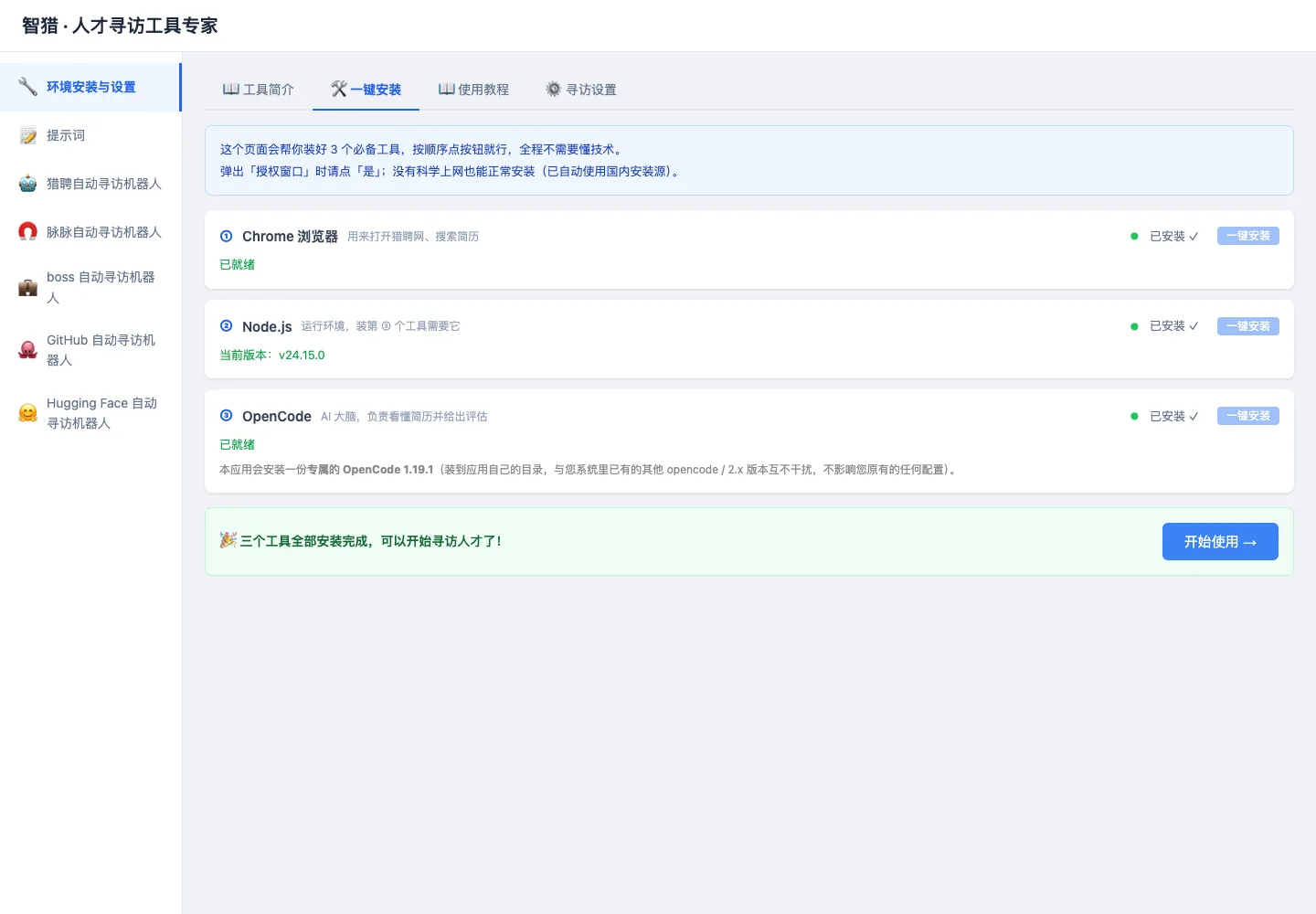Click the wrench icon beside 环境安装与设置
Image resolution: width=1316 pixels, height=914 pixels.
[x=28, y=87]
